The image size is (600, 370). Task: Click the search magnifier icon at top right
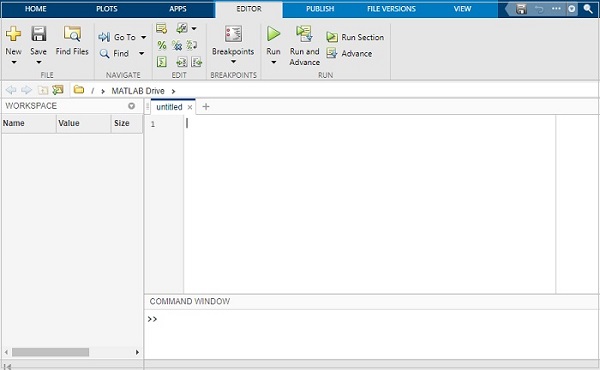click(588, 9)
